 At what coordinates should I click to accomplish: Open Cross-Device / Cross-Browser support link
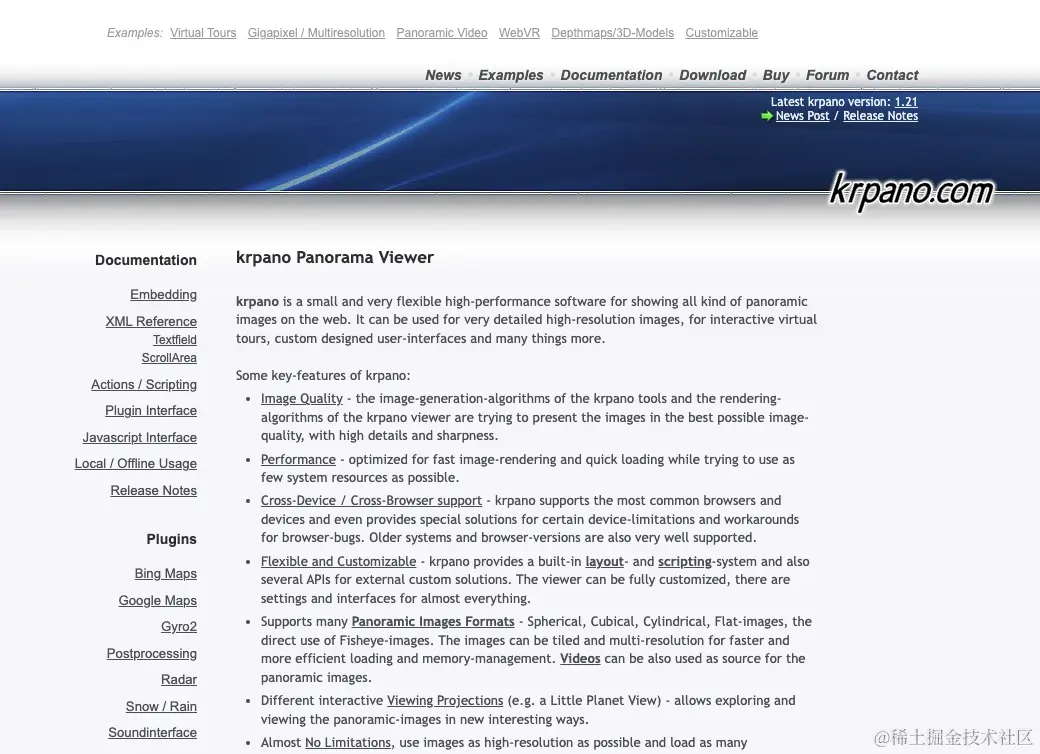[371, 501]
